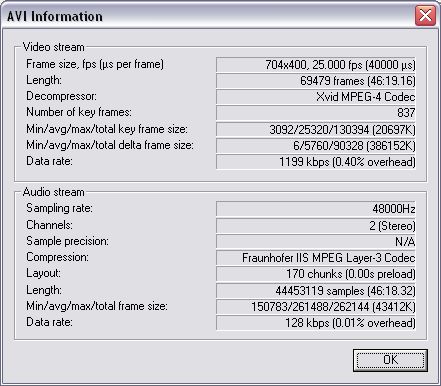This screenshot has width=441, height=386.
Task: Click the 'Number of key frames:' label
Action: click(79, 112)
